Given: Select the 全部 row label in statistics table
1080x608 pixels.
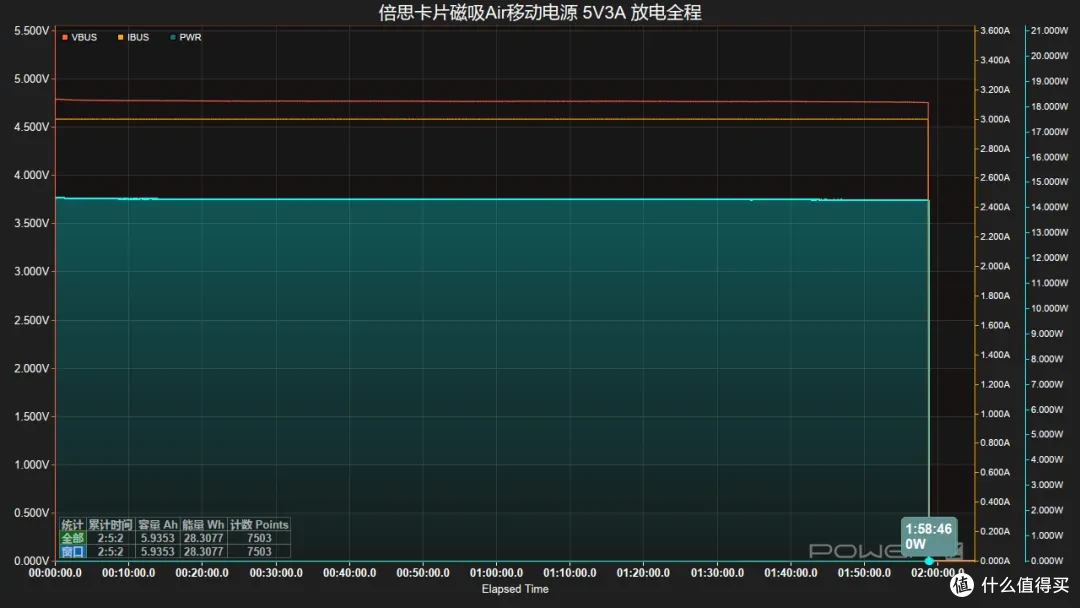Looking at the screenshot, I should coord(72,538).
